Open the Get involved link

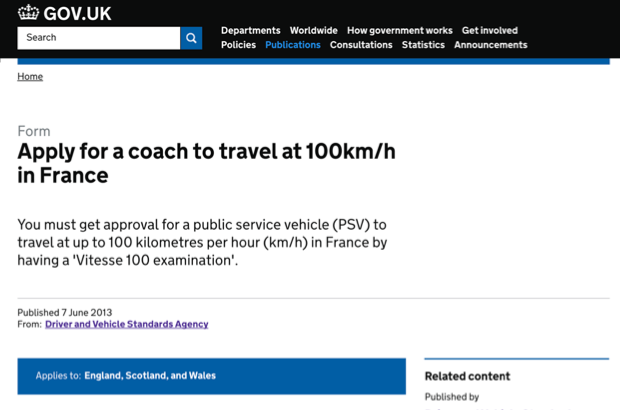(x=490, y=30)
